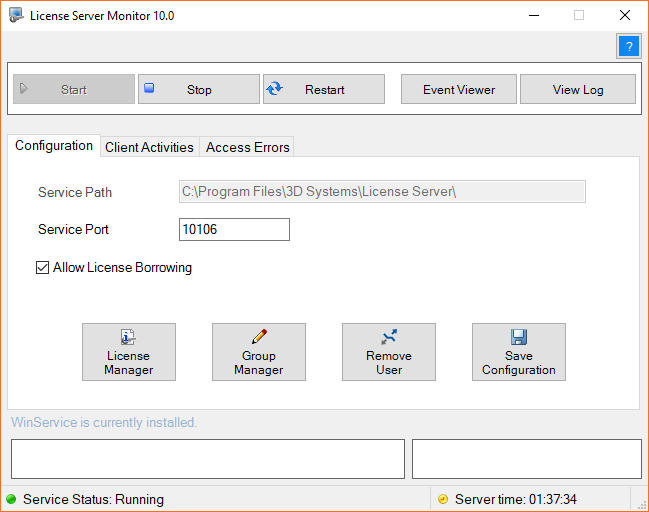Uncheck Allow License Borrowing

coord(43,268)
